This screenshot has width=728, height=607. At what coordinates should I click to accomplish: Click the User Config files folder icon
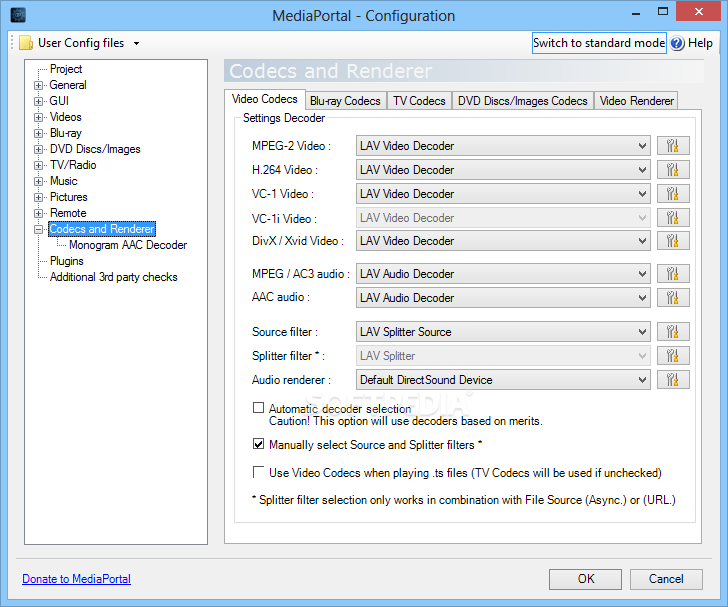point(26,43)
